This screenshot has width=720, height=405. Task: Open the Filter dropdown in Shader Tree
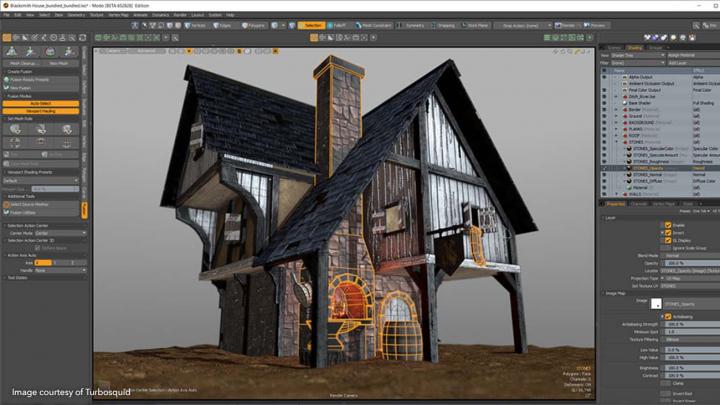(637, 63)
